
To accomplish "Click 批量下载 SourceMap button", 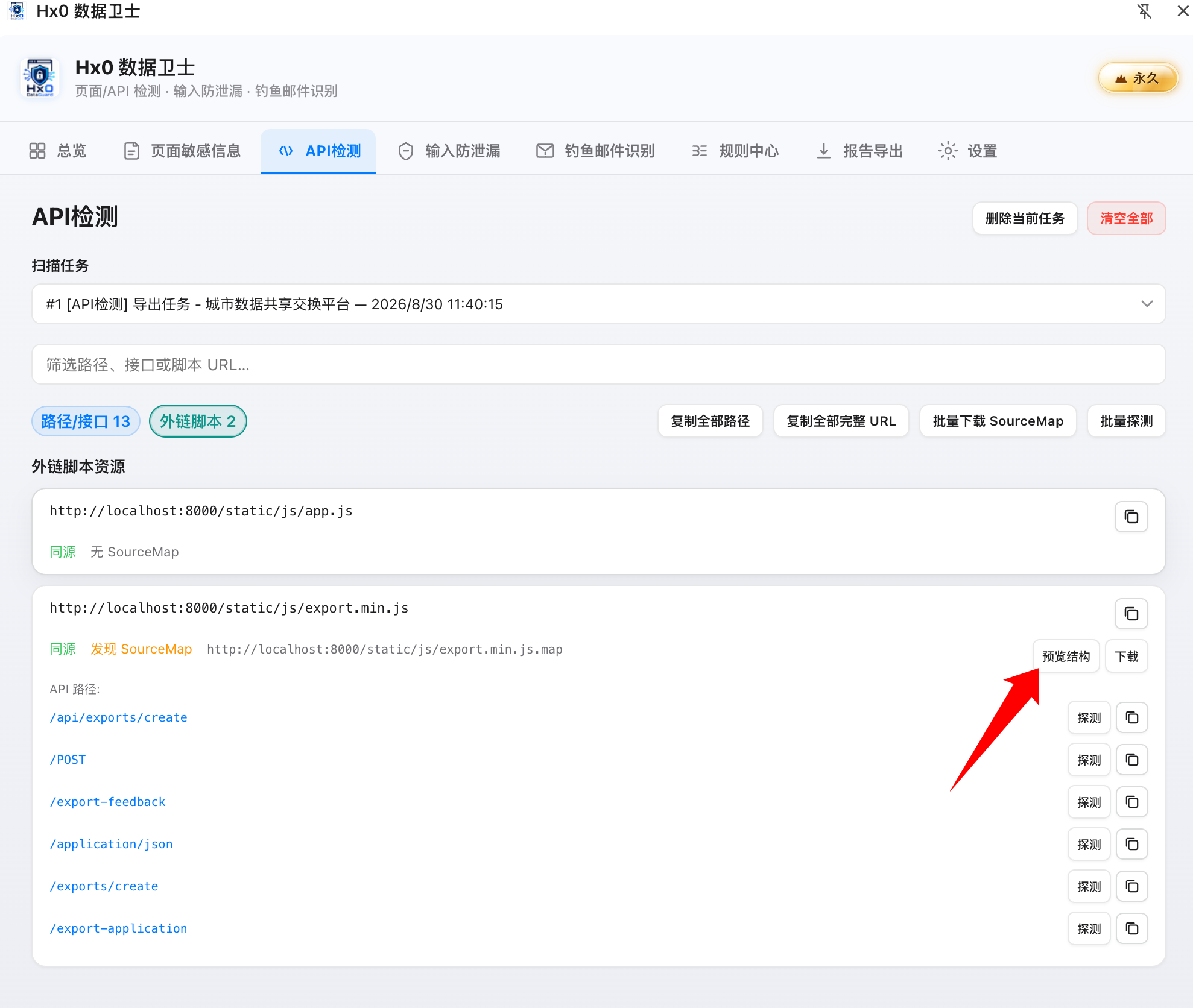I will (998, 421).
